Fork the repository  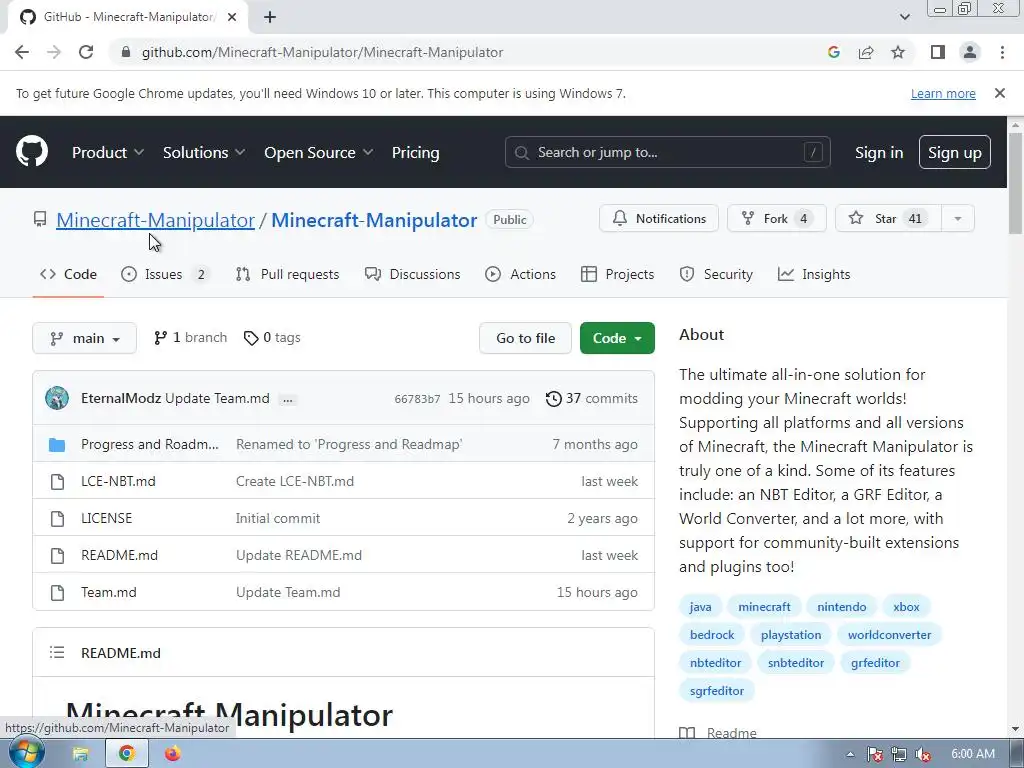[x=776, y=219]
